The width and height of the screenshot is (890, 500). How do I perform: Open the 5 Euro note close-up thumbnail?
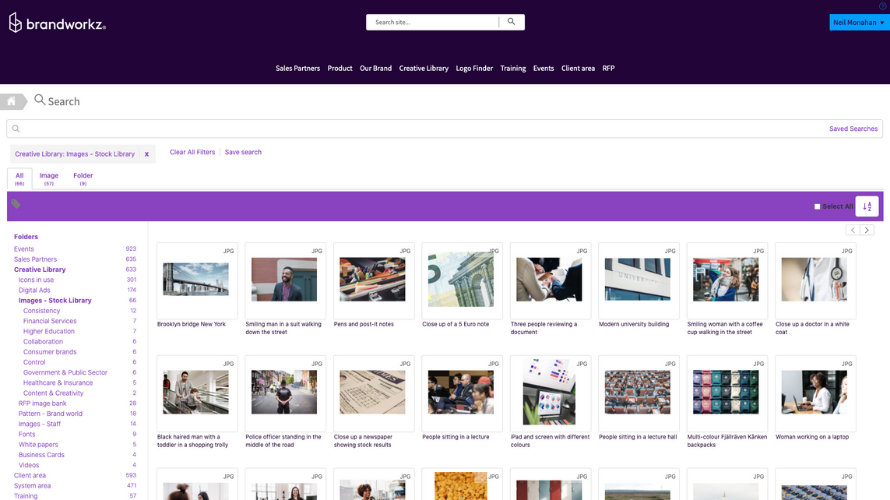(461, 279)
